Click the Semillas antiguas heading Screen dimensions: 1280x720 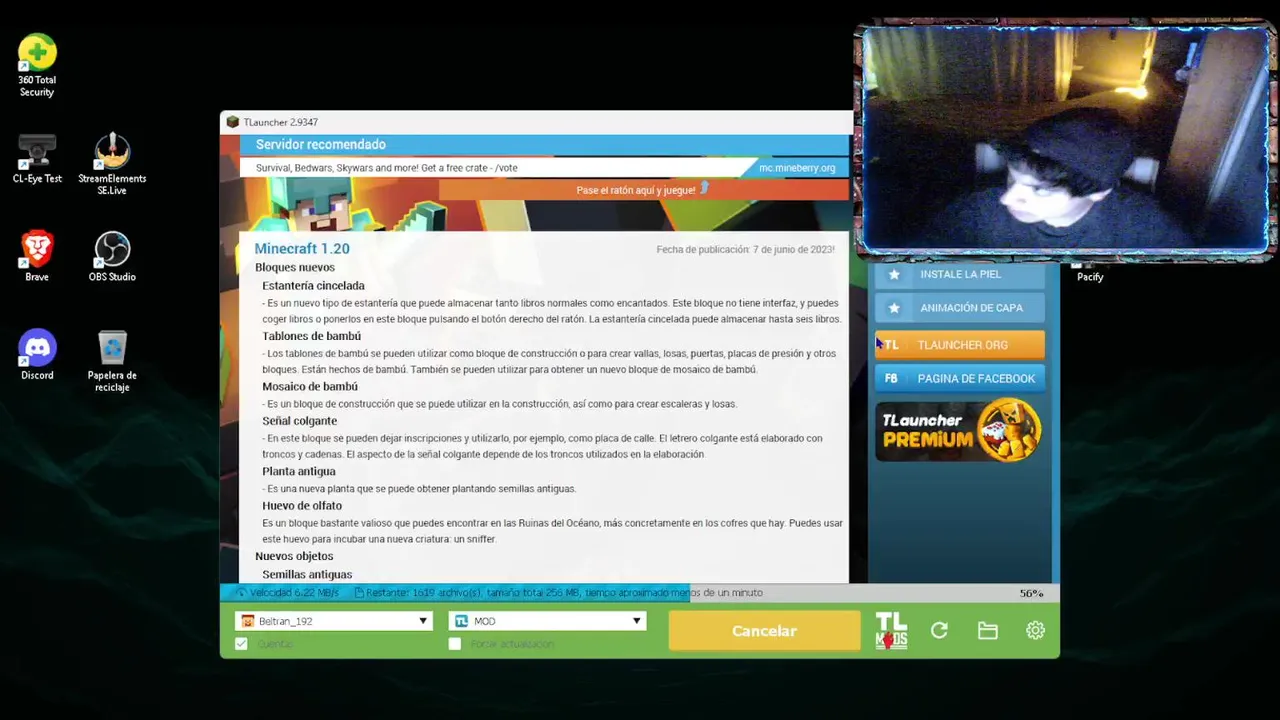[307, 574]
